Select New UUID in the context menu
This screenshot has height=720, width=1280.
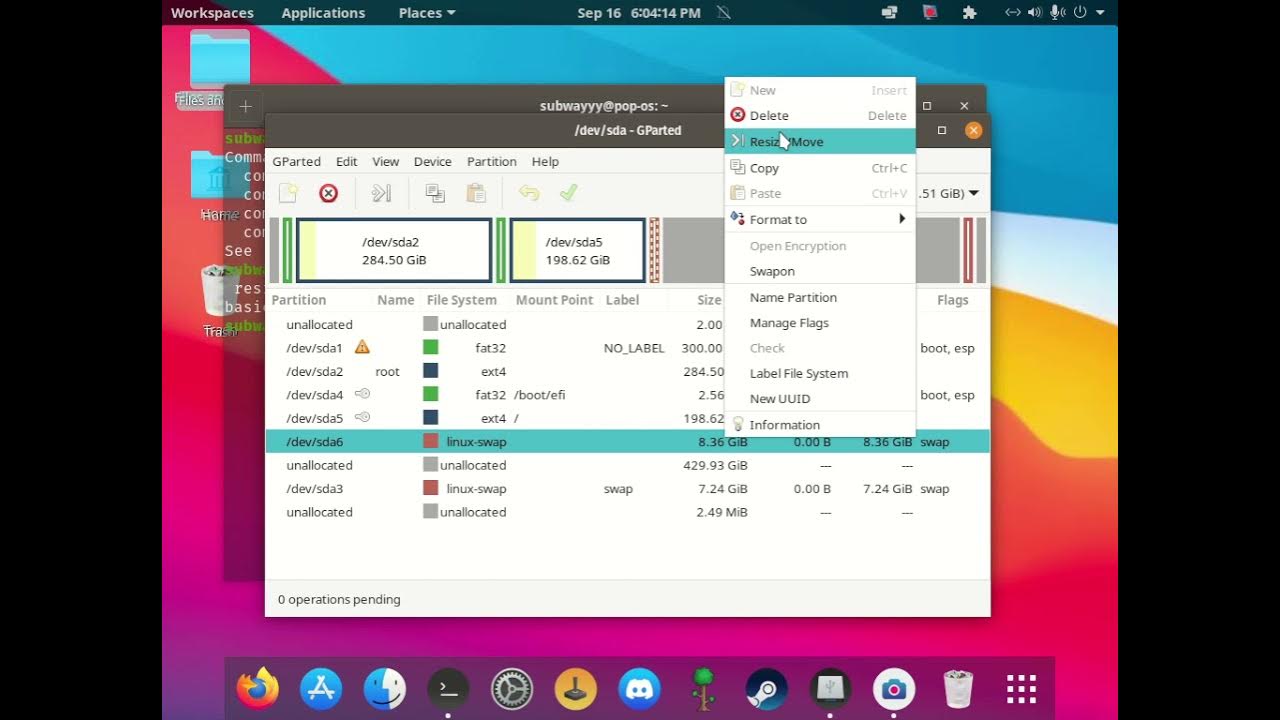click(820, 398)
